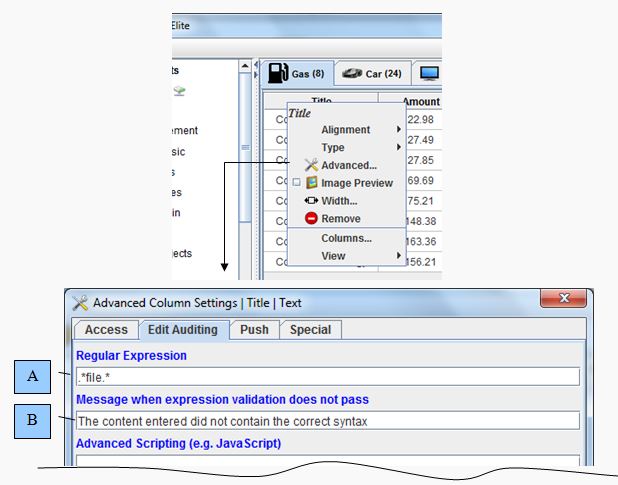This screenshot has width=618, height=485.
Task: Click the small icon in left sidebar tree
Action: 177,89
